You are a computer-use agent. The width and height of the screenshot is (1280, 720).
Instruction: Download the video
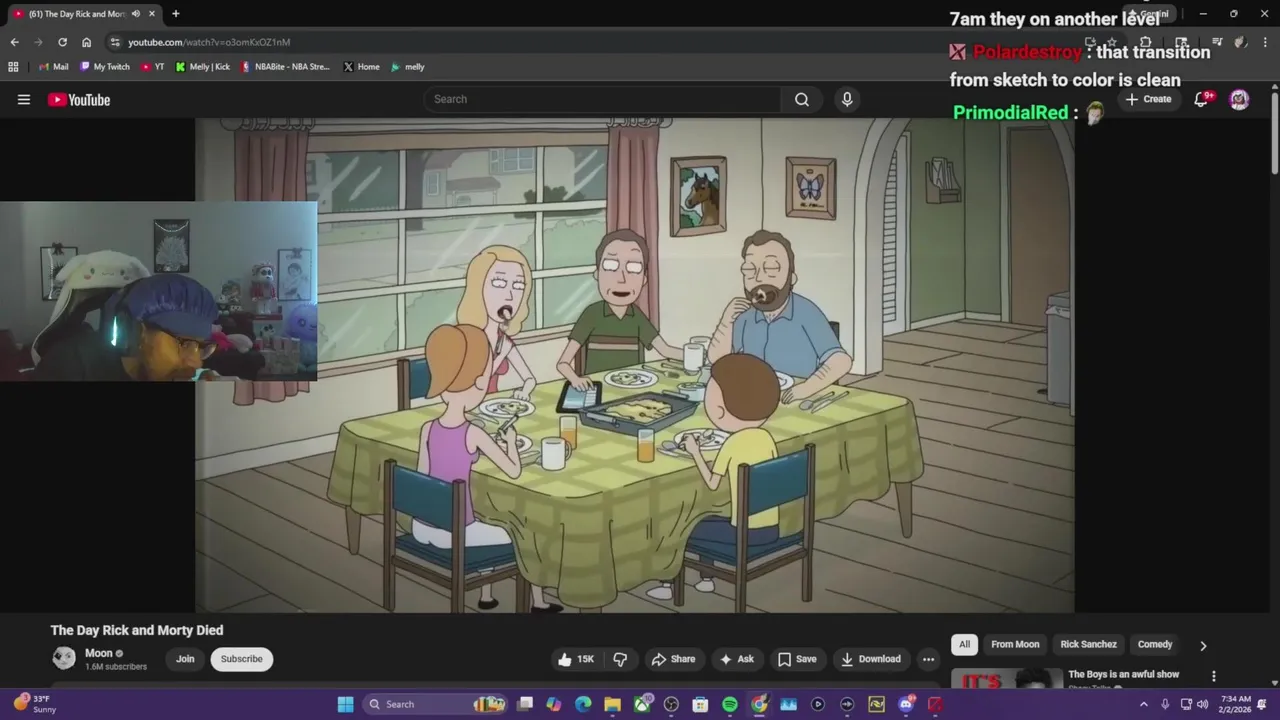point(870,659)
